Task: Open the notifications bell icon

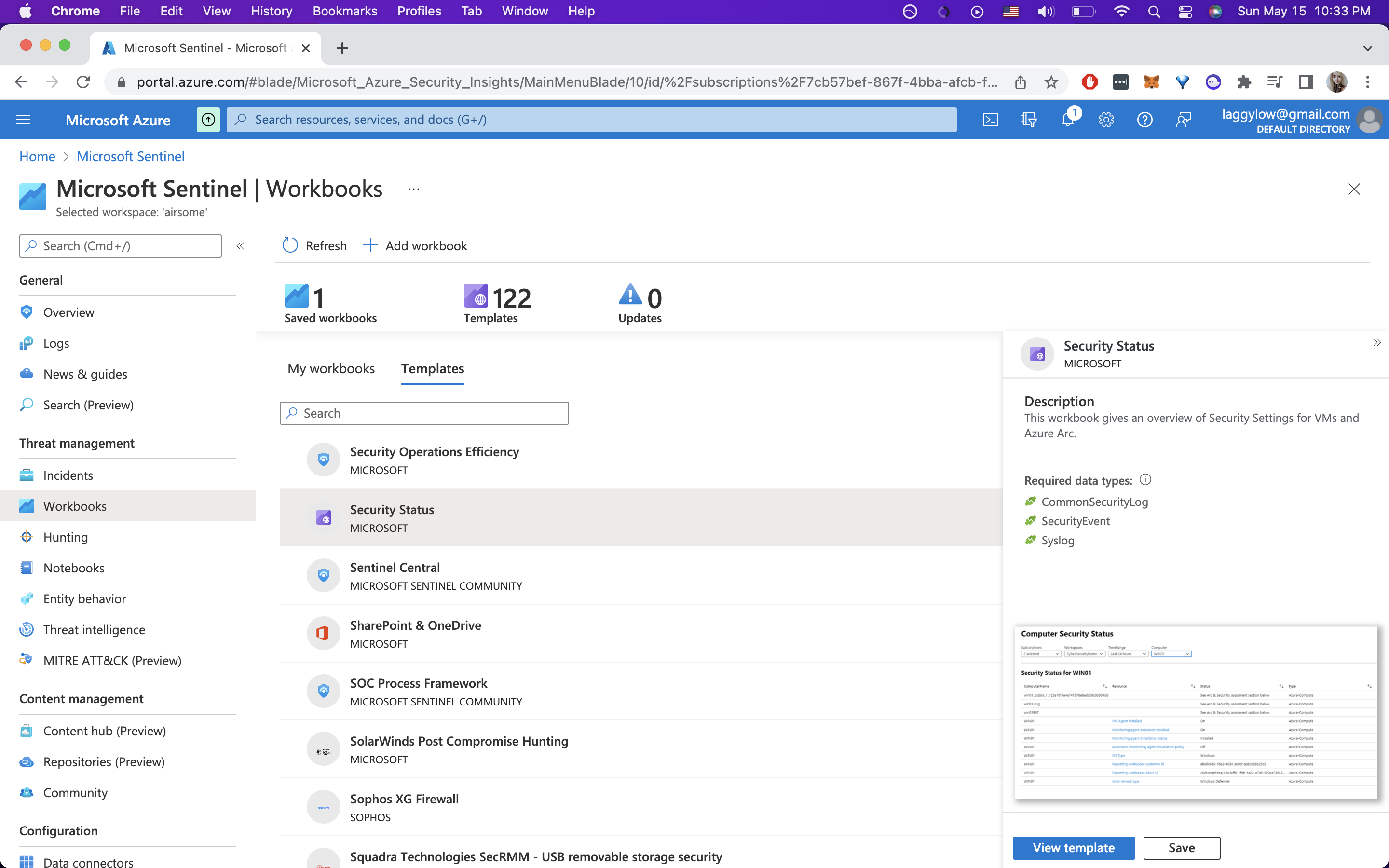Action: [x=1067, y=120]
